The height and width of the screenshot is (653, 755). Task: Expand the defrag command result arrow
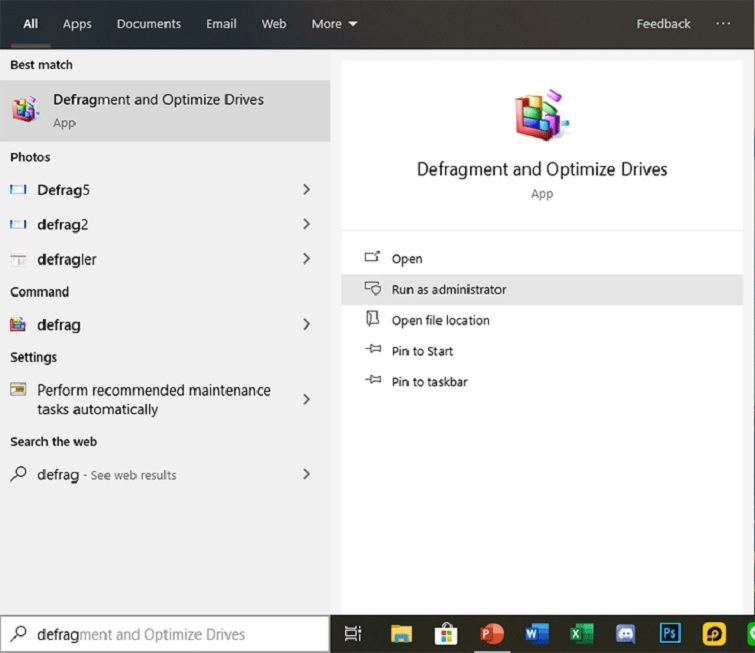[x=306, y=325]
